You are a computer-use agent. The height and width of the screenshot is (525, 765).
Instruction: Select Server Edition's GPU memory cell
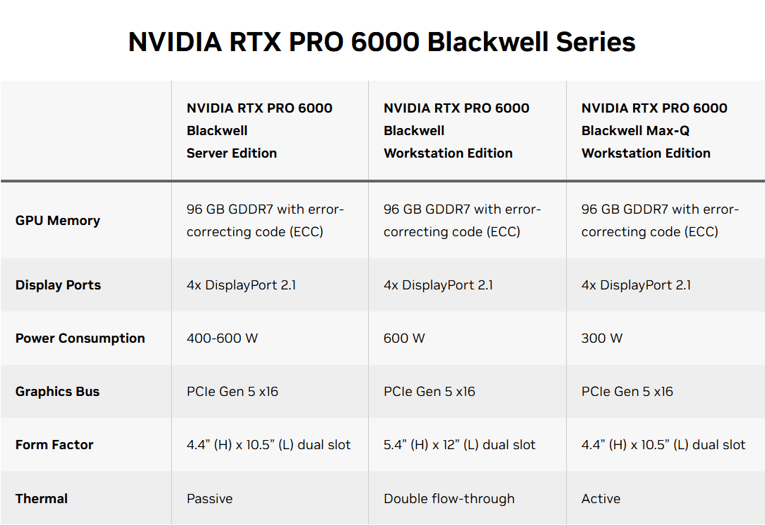coord(265,220)
